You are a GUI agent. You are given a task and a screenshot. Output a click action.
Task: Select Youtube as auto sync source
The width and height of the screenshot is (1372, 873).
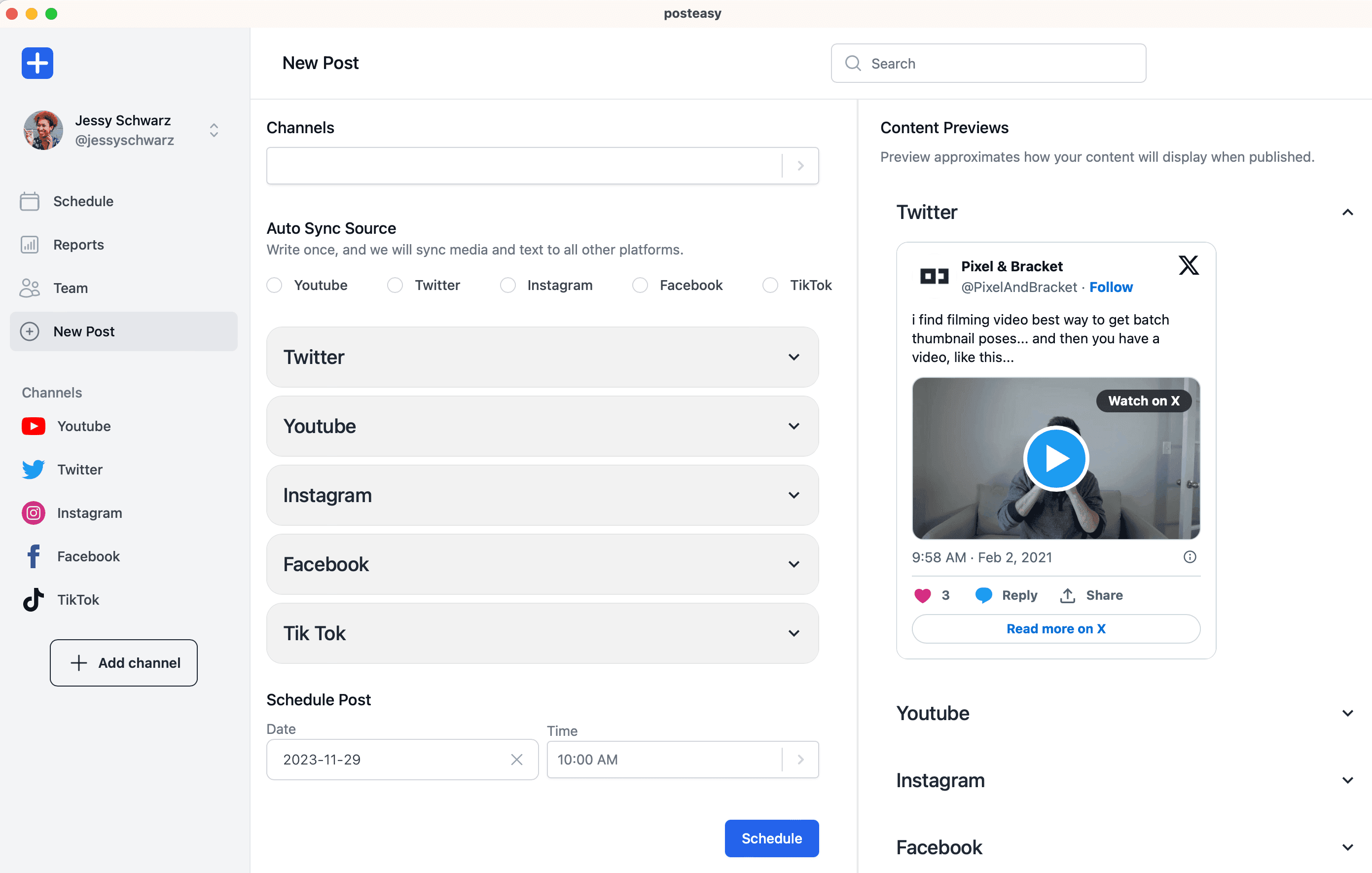click(x=275, y=285)
